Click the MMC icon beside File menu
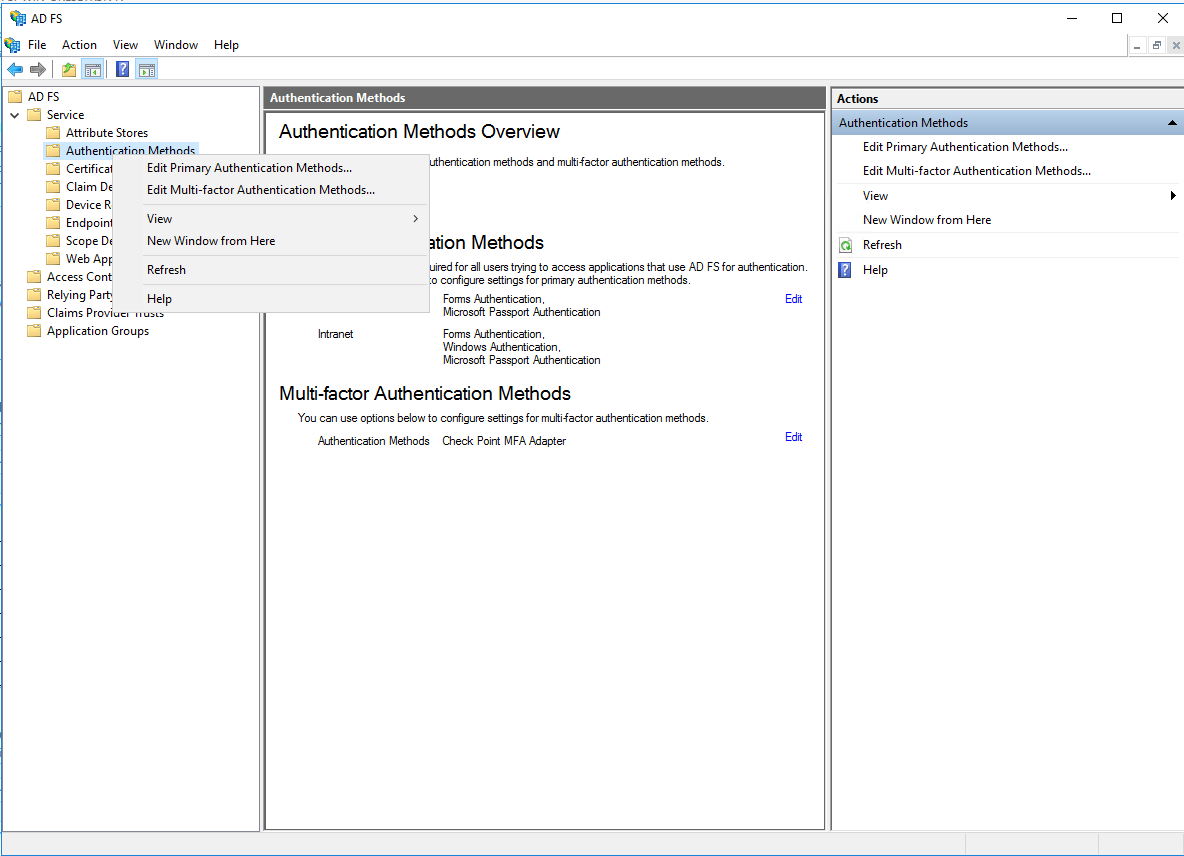This screenshot has height=856, width=1184. [12, 45]
